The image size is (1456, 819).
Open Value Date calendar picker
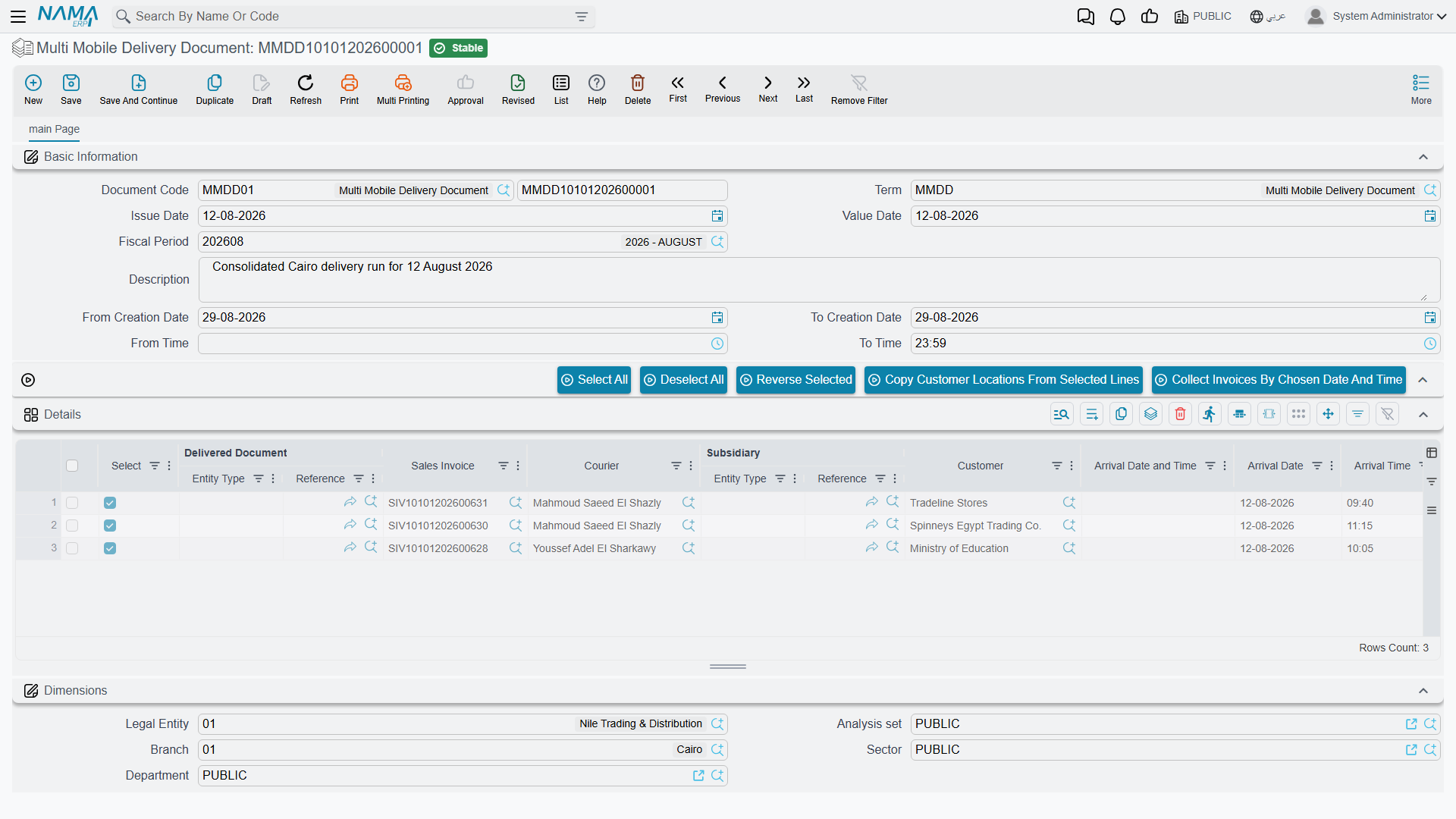pos(1430,216)
